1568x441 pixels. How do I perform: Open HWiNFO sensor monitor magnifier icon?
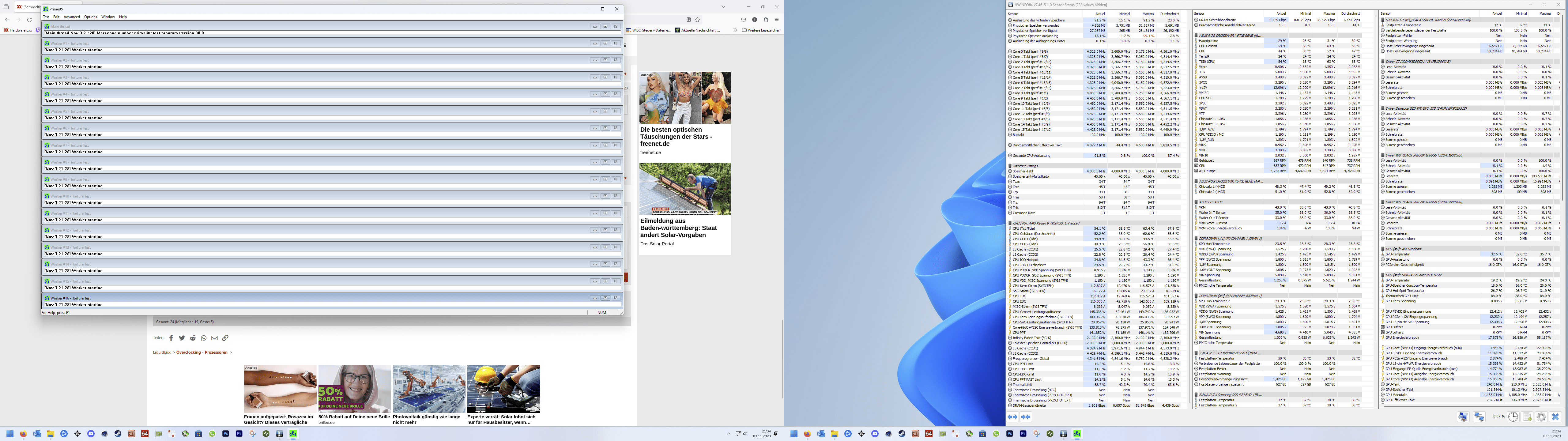click(x=1463, y=417)
